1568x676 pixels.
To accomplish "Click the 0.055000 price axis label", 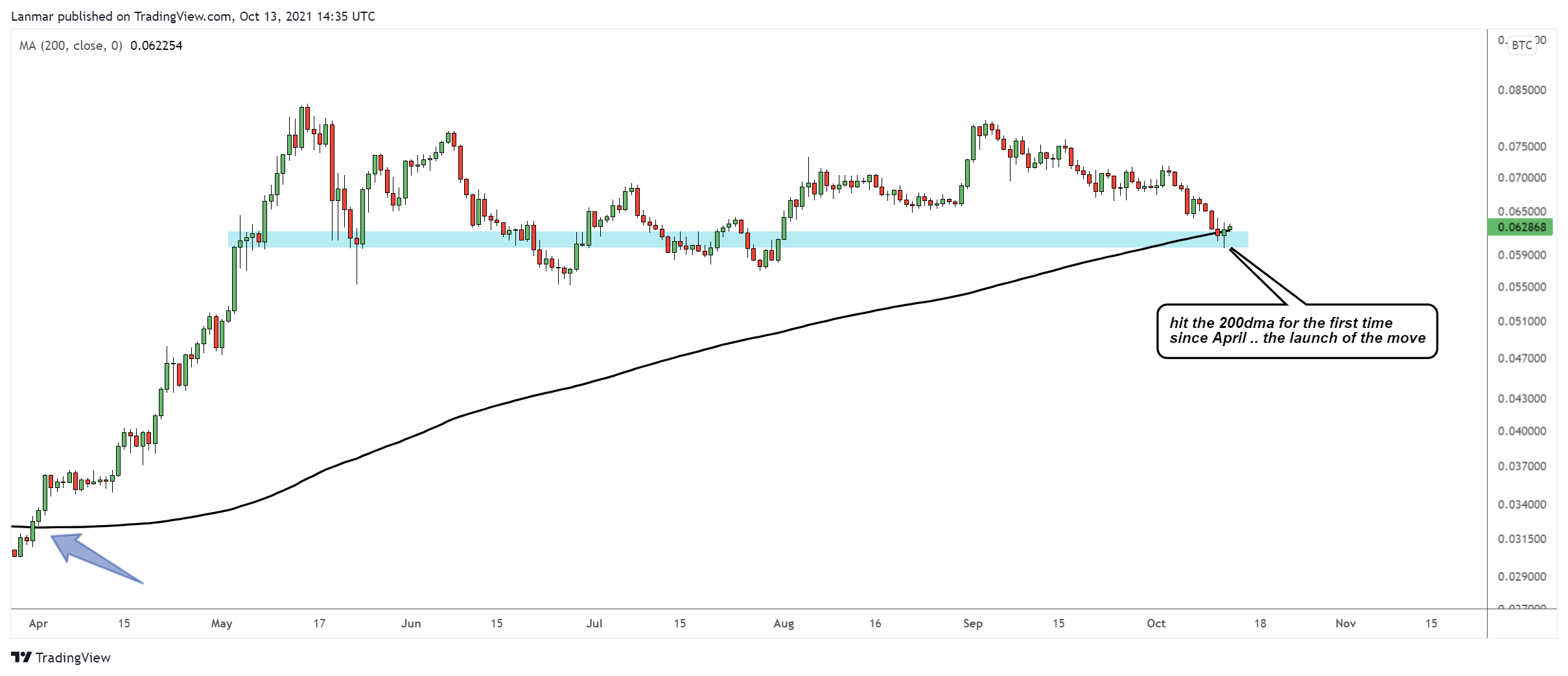I will coord(1521,287).
